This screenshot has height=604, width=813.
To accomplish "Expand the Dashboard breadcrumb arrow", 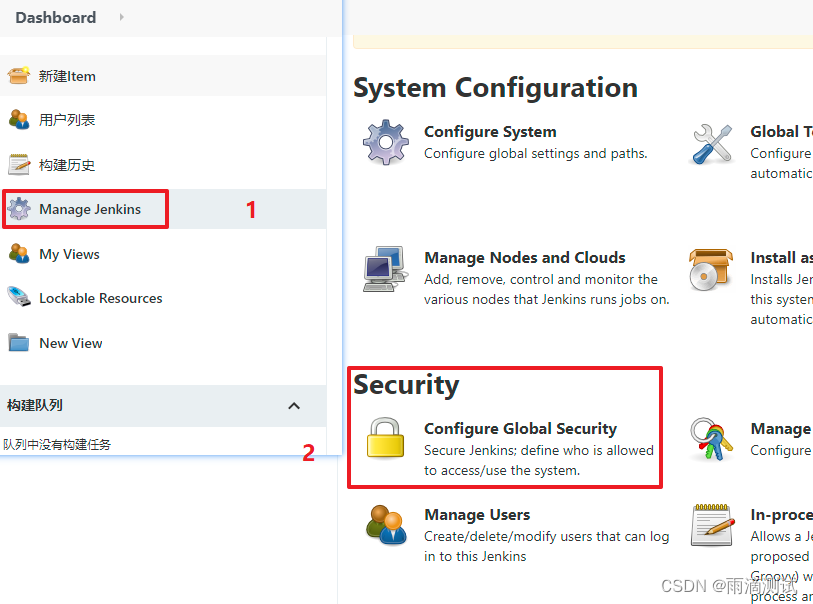I will (121, 17).
